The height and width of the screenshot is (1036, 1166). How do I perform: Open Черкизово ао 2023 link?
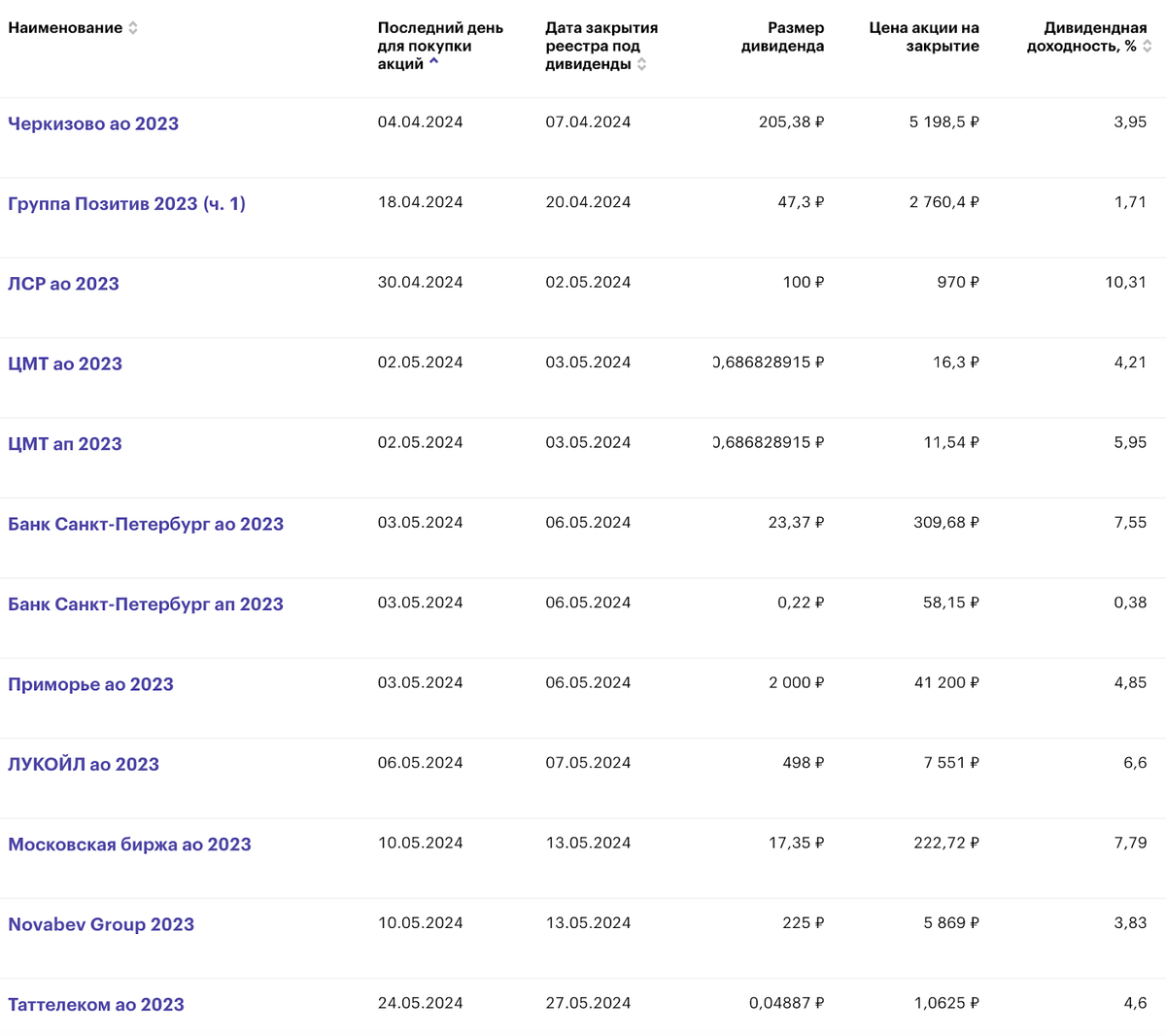[93, 123]
